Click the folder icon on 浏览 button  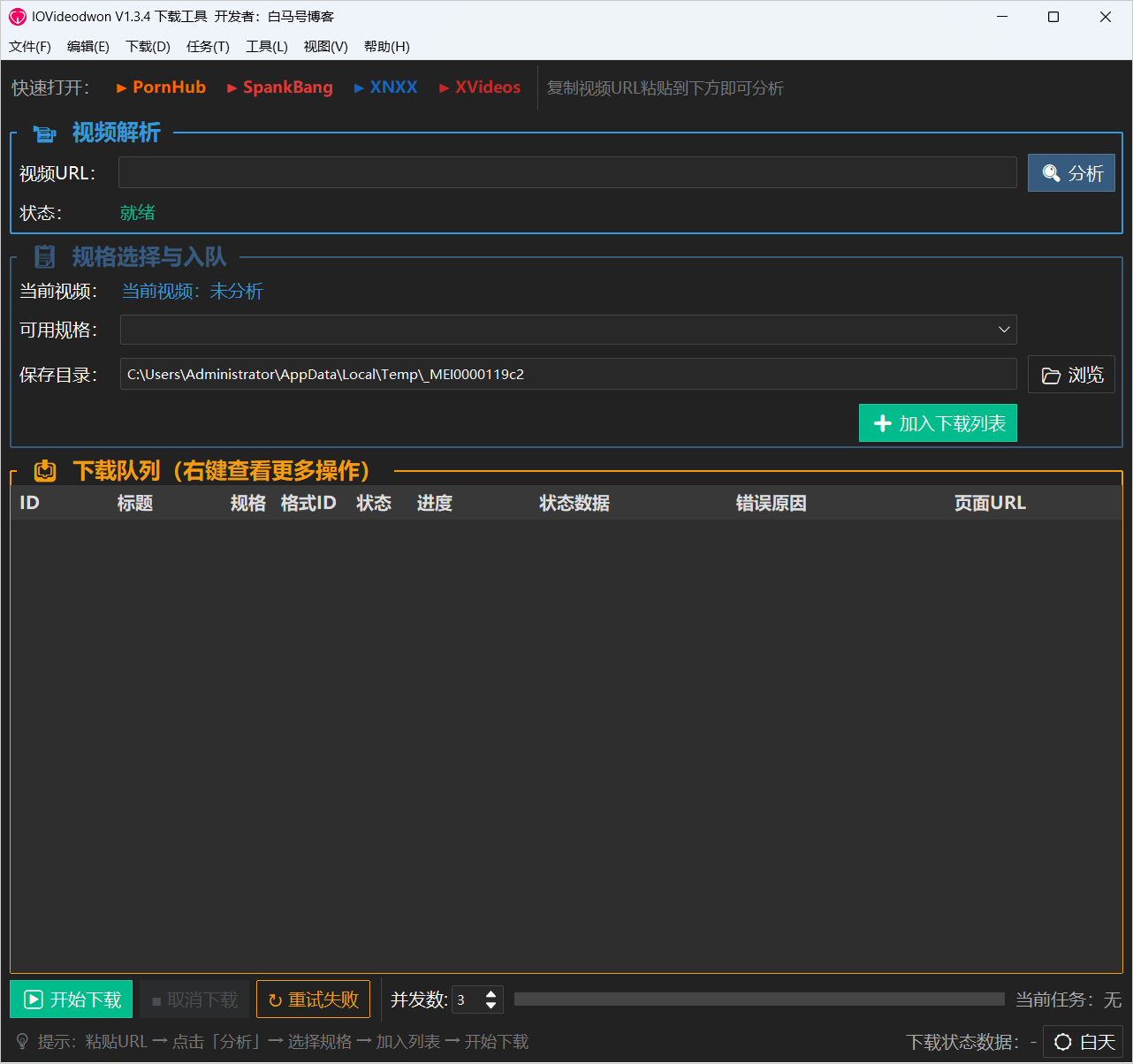1051,376
